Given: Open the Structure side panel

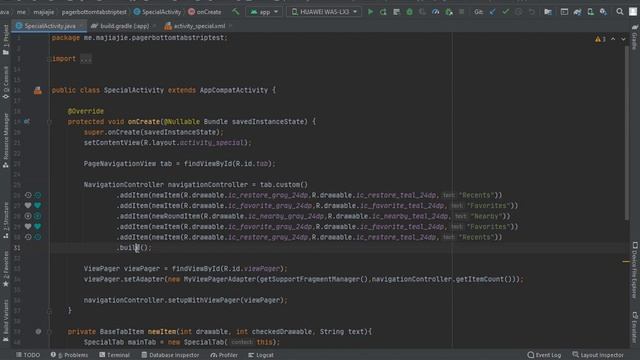Looking at the screenshot, I should click(6, 220).
